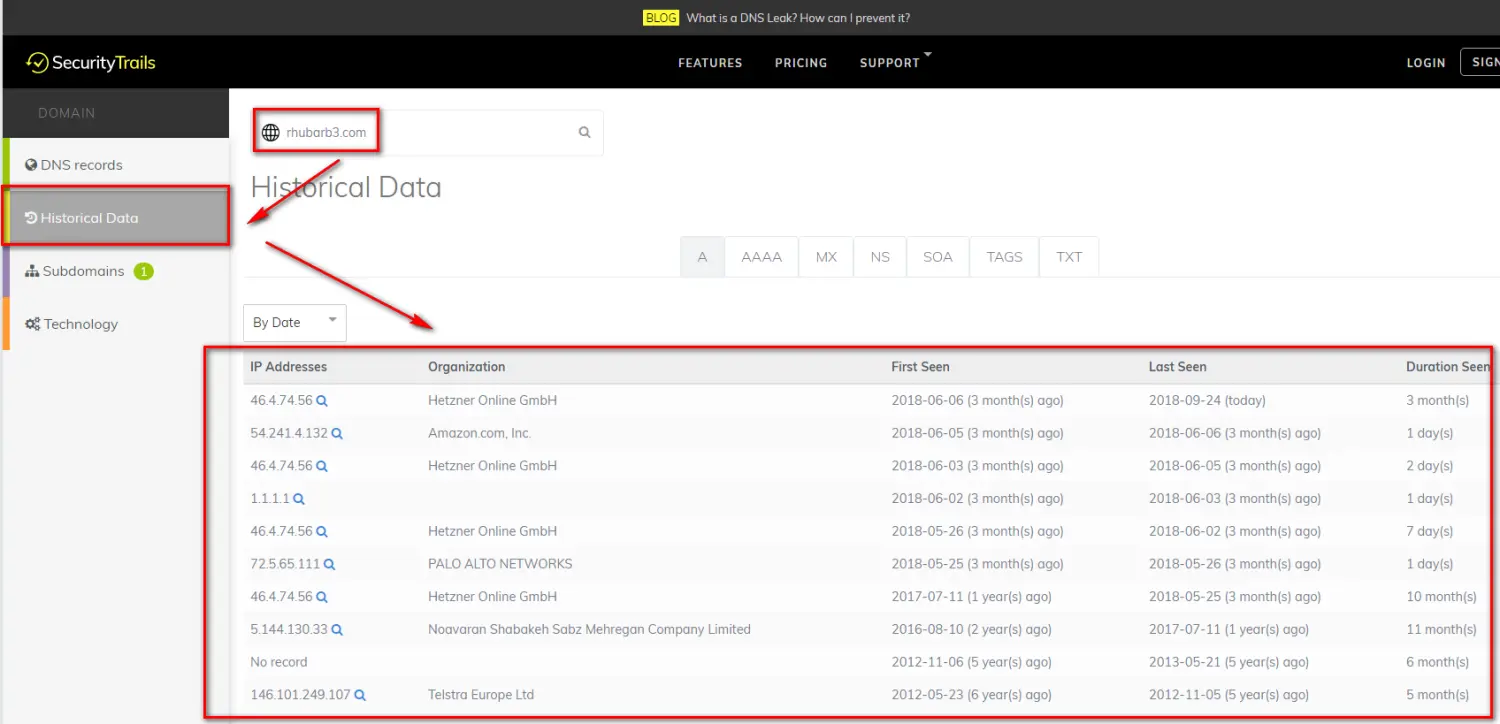Switch to the TXT records tab
This screenshot has height=724, width=1500.
click(1069, 257)
